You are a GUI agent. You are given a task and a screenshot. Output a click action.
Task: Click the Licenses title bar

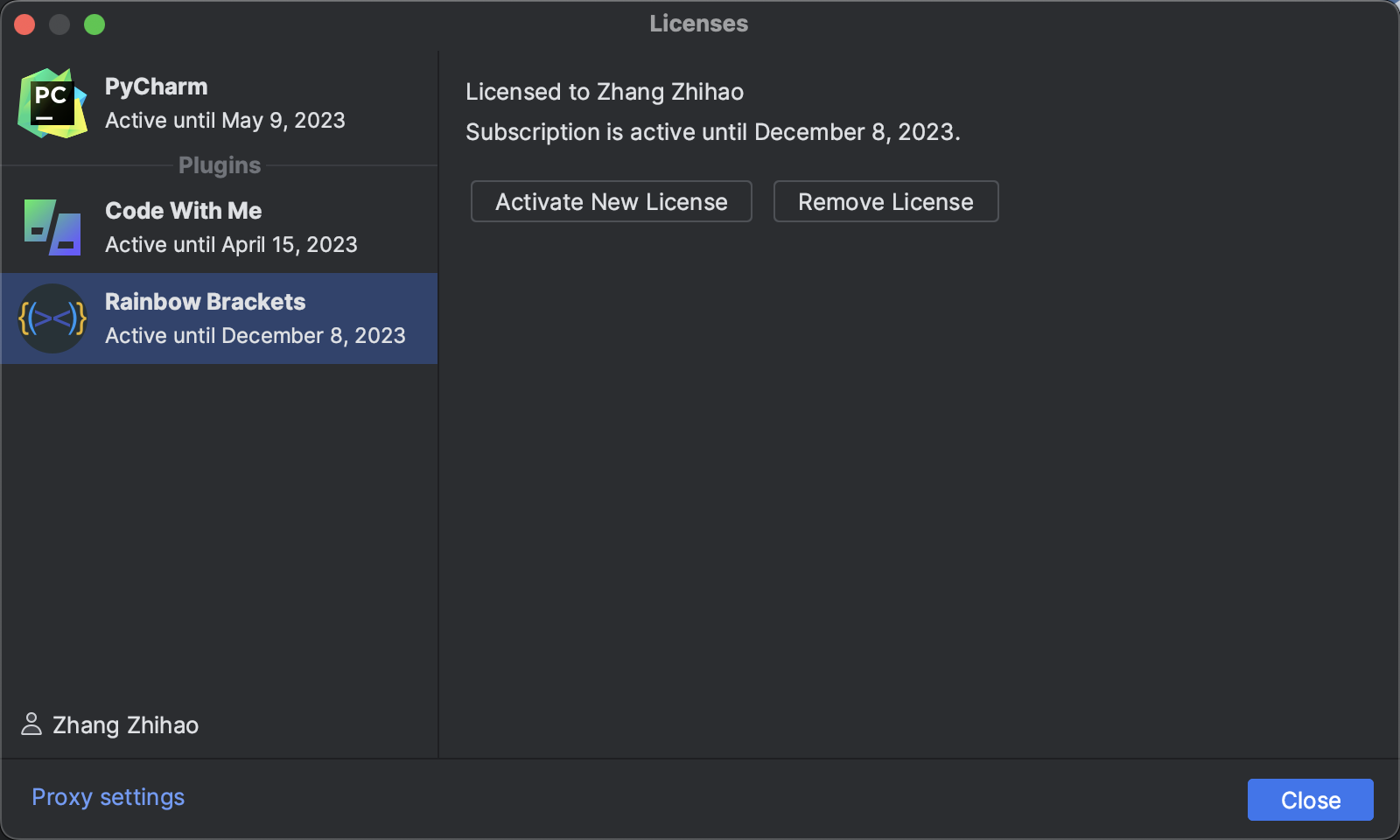(697, 24)
